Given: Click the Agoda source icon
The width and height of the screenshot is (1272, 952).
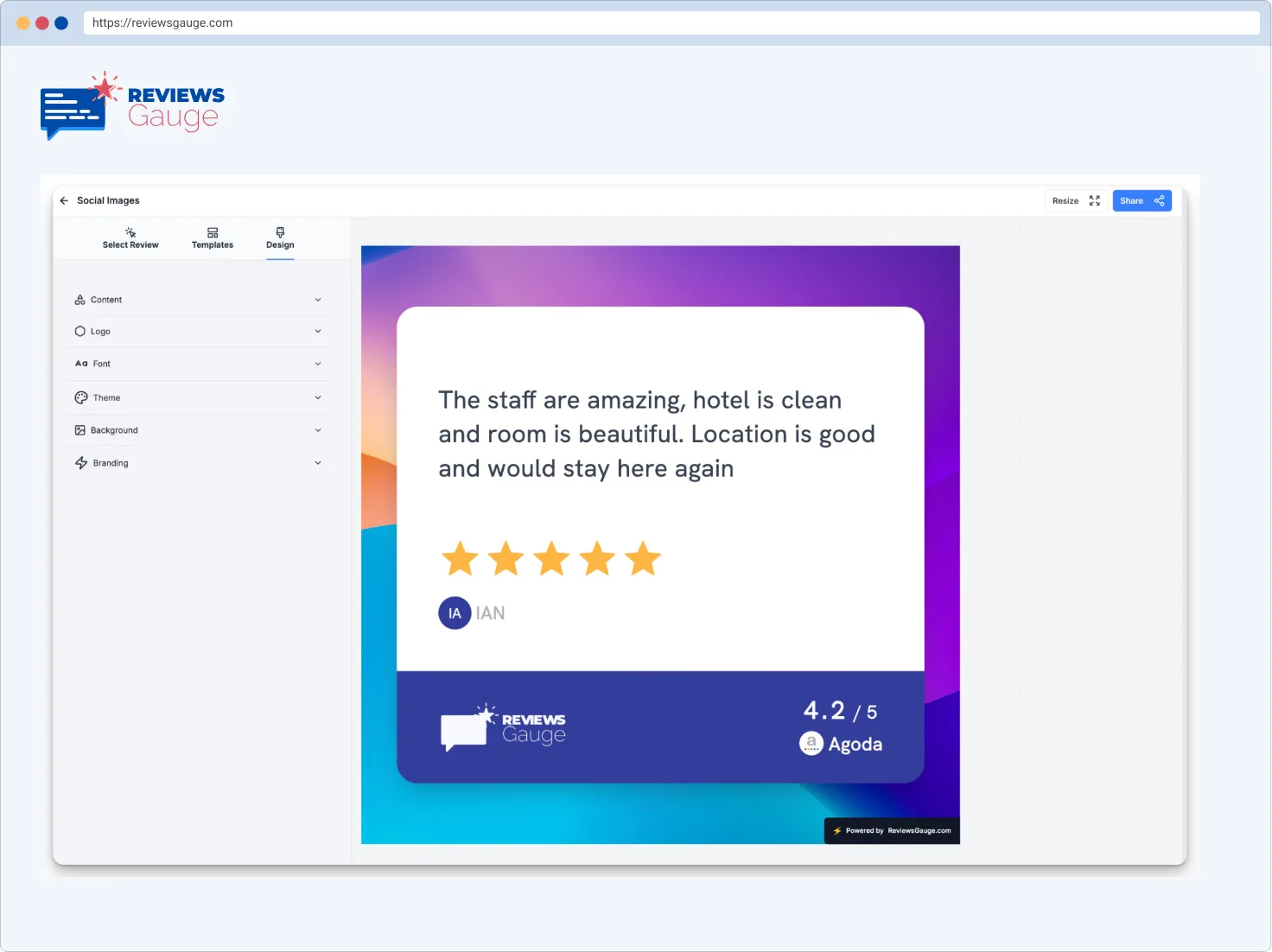Looking at the screenshot, I should (811, 743).
